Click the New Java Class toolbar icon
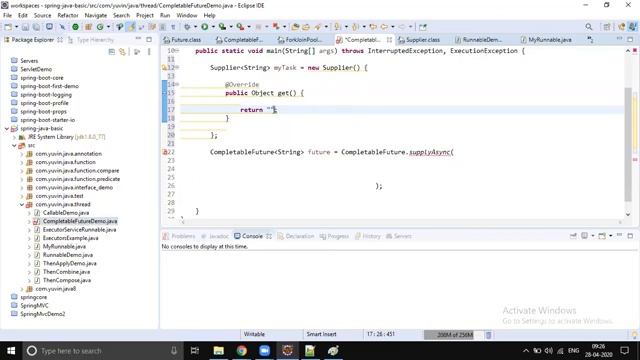Screen dimensions: 640x360 (100, 27)
